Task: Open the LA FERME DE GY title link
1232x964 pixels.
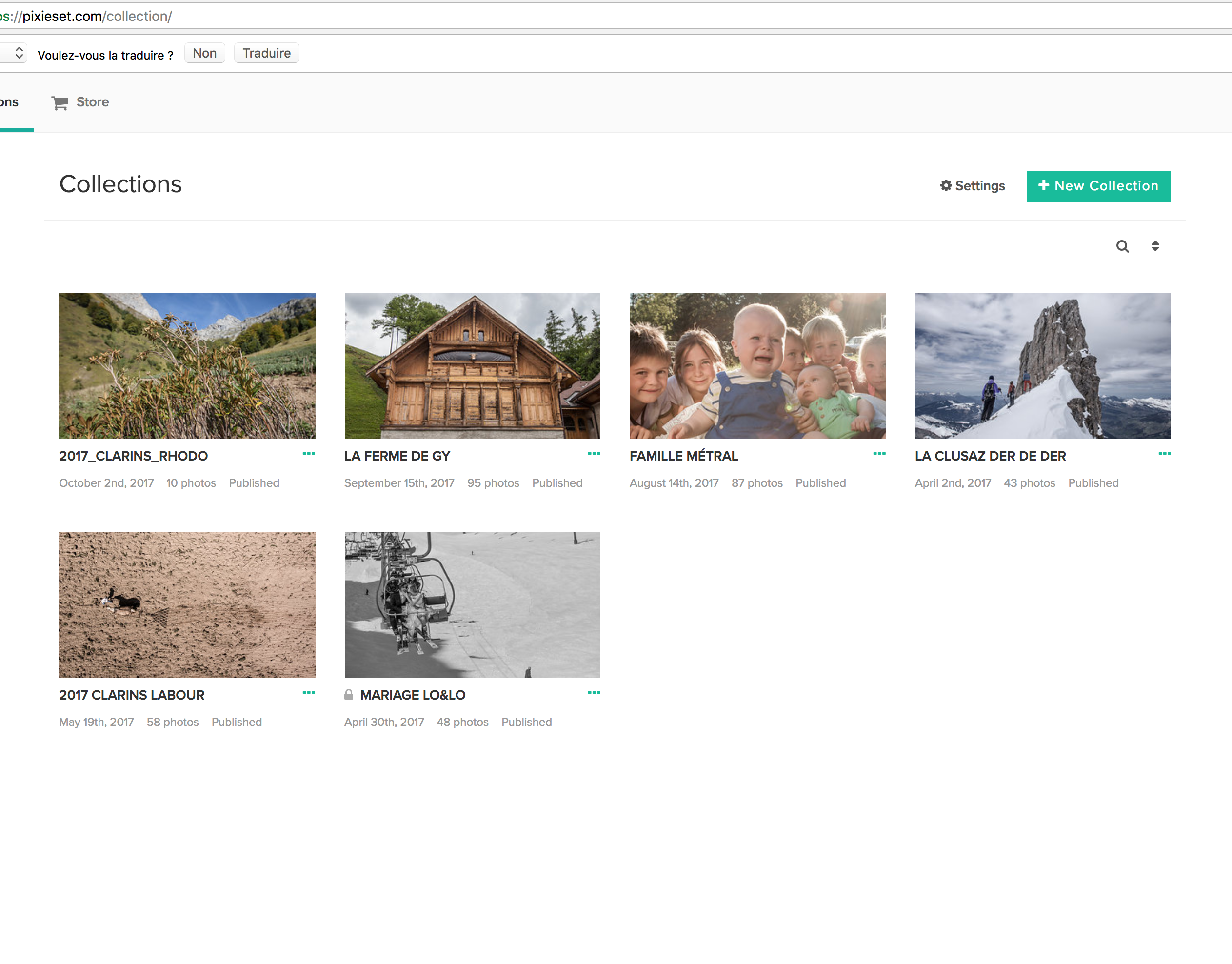Action: point(397,456)
